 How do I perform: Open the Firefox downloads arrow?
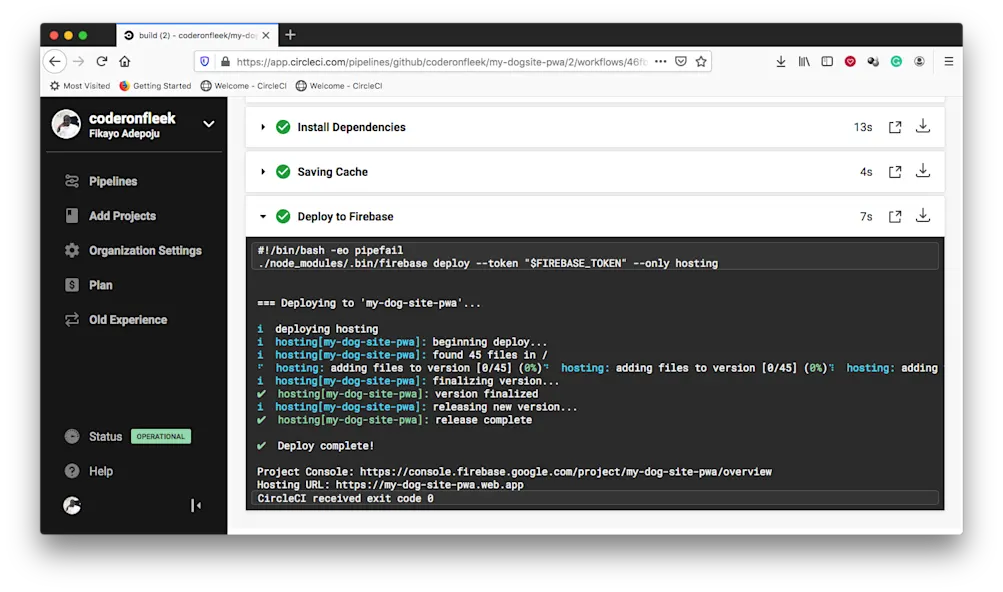[781, 61]
